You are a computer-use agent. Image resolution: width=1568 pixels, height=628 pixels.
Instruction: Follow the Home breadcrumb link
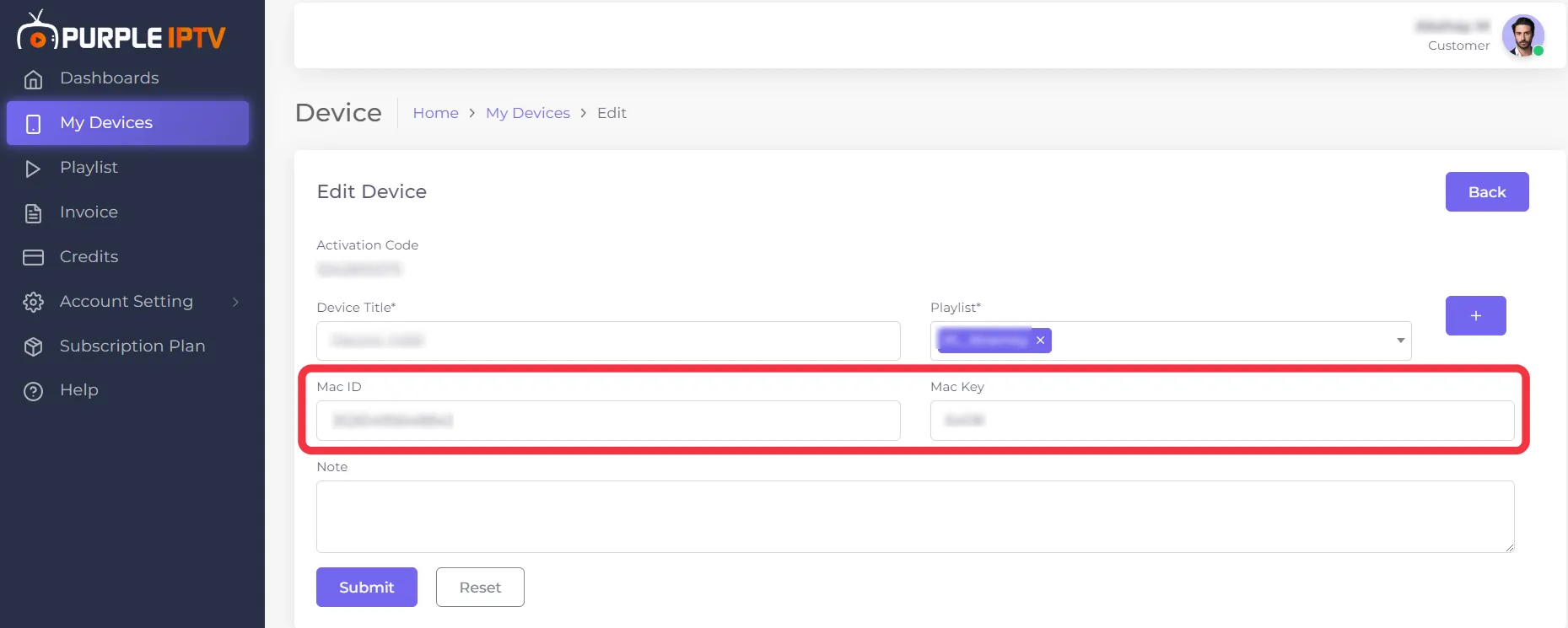(435, 113)
